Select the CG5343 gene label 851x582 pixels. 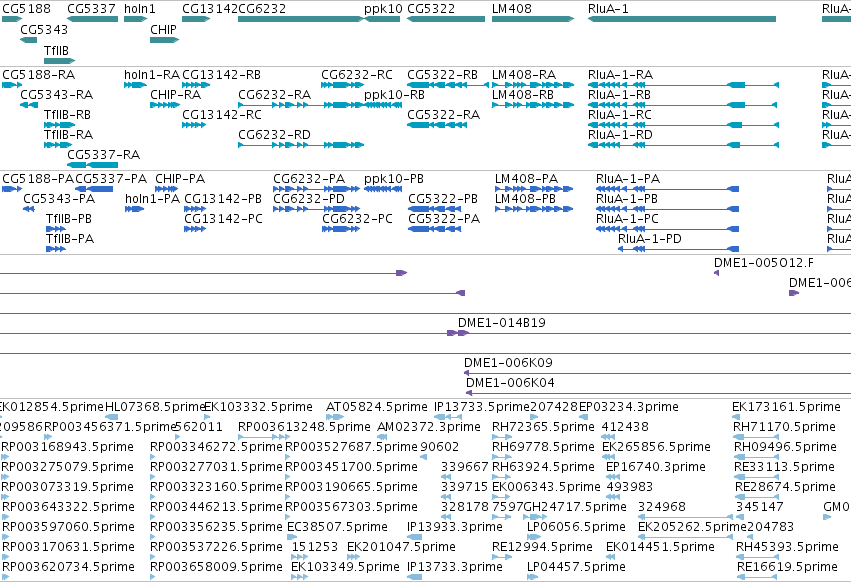44,29
